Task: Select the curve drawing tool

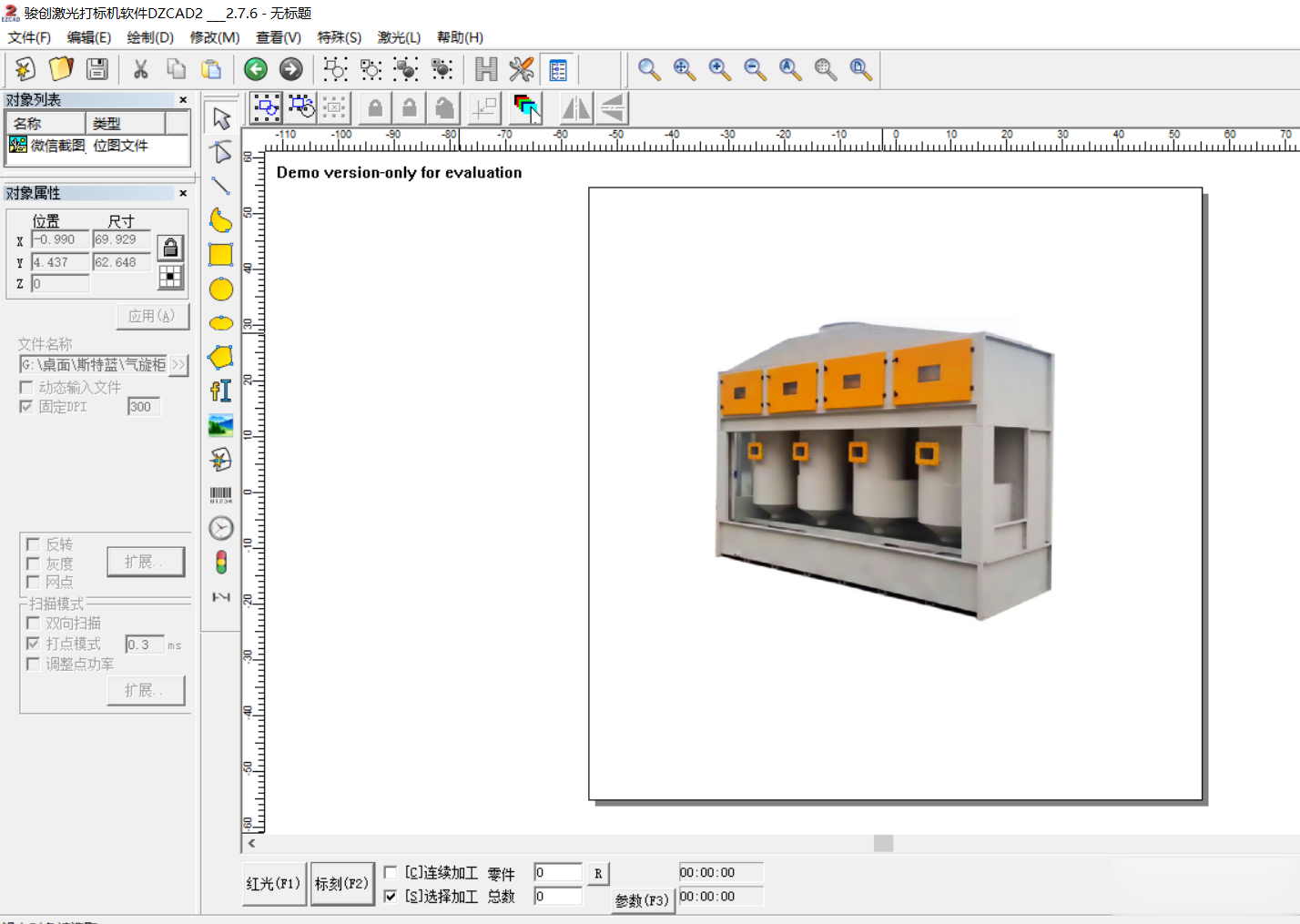Action: 221,220
